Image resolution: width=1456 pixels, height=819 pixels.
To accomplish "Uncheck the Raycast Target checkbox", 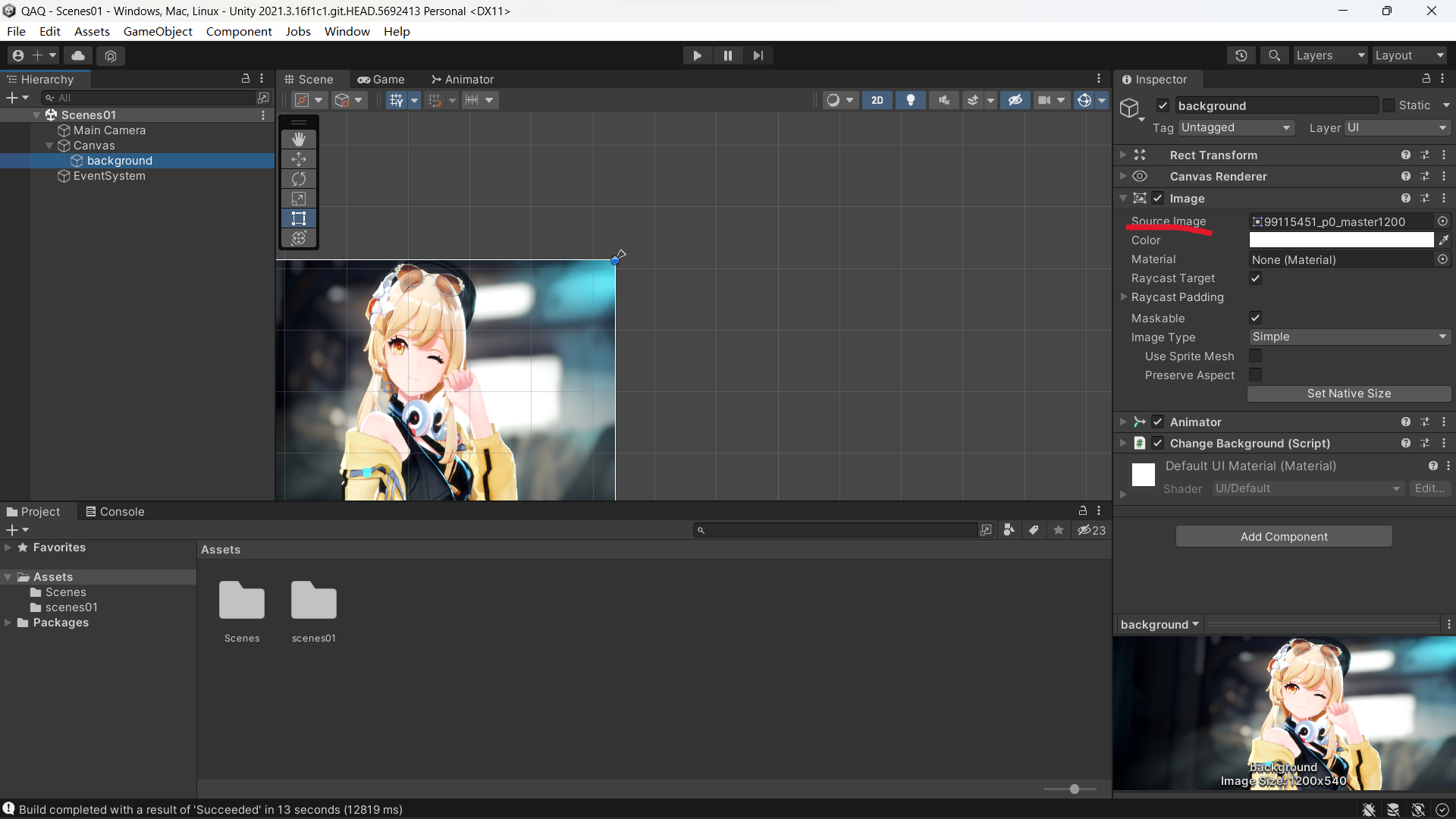I will 1256,278.
